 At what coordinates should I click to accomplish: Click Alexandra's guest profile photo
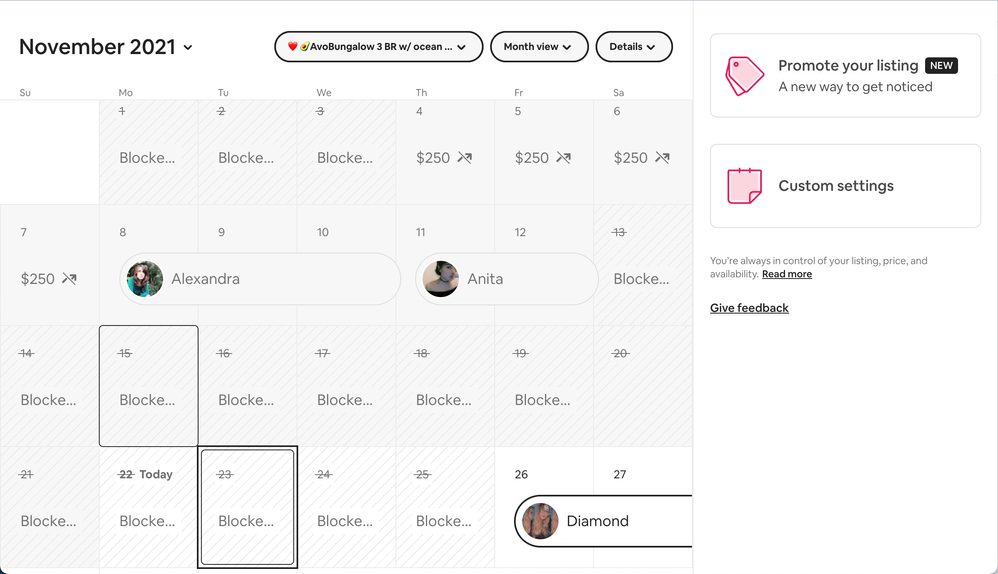(x=145, y=279)
